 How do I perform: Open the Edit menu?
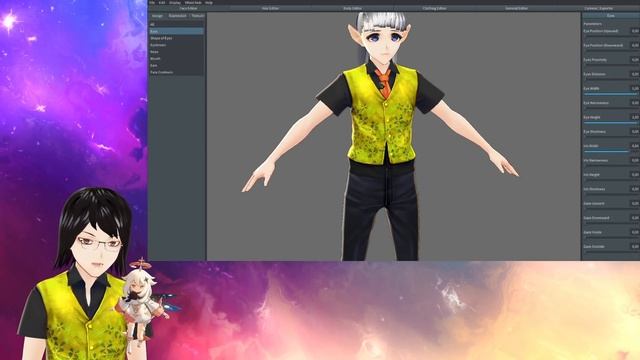[162, 2]
